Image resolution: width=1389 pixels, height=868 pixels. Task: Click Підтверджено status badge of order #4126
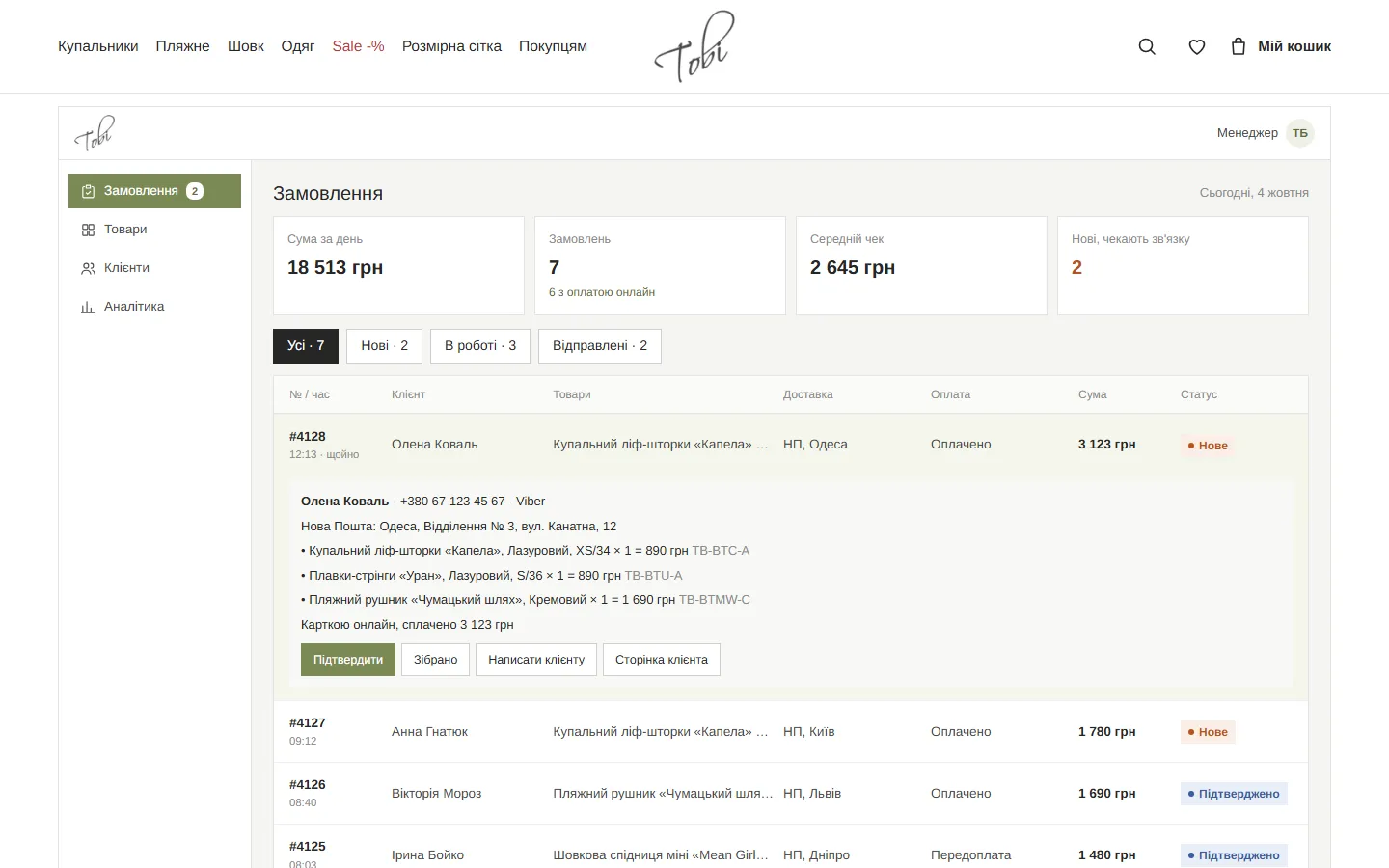click(1234, 794)
